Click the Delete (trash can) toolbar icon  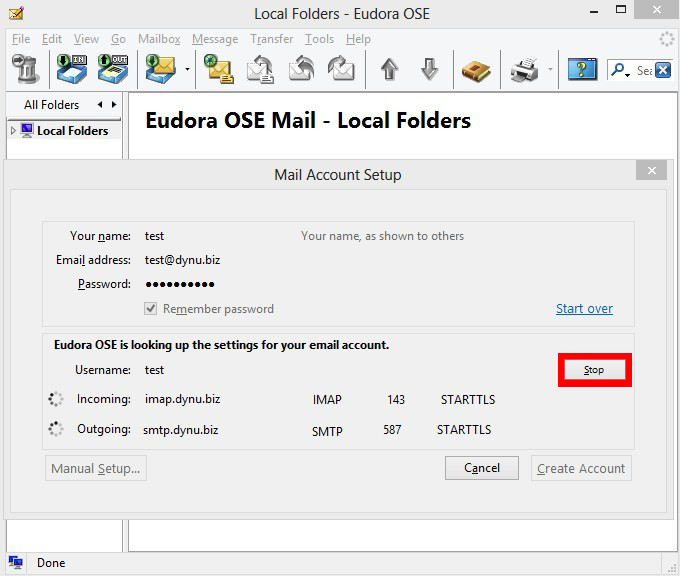[x=26, y=69]
